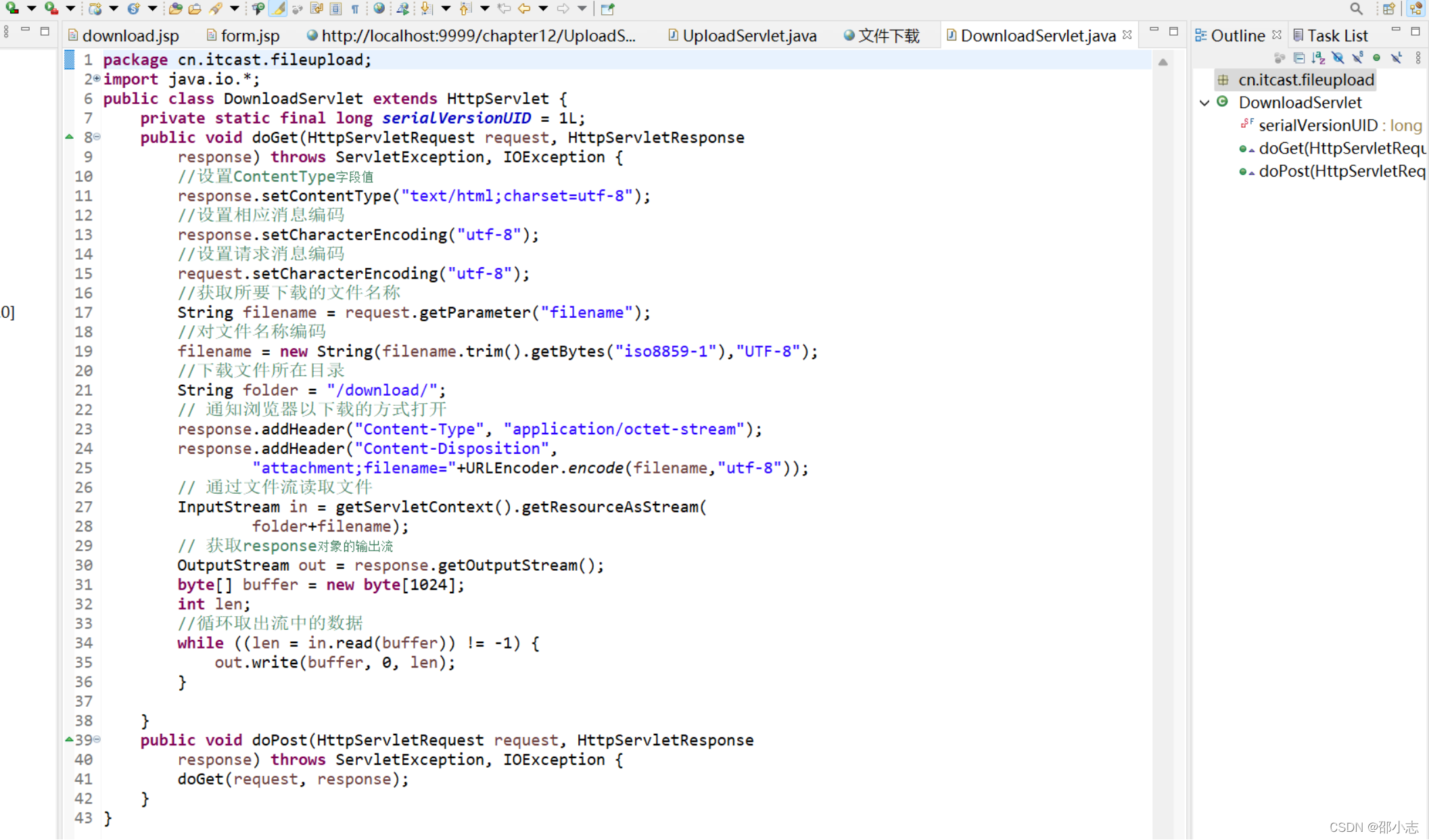Click the Toggle Breadcrumb icon
Viewport: 1429px width, 840px height.
tap(258, 9)
